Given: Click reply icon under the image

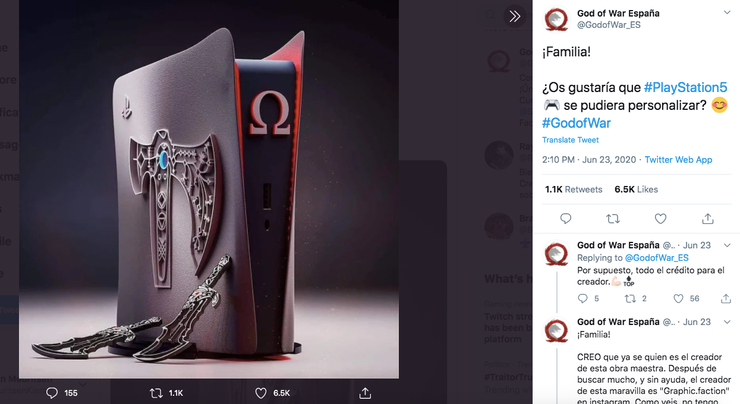Looking at the screenshot, I should [x=52, y=393].
